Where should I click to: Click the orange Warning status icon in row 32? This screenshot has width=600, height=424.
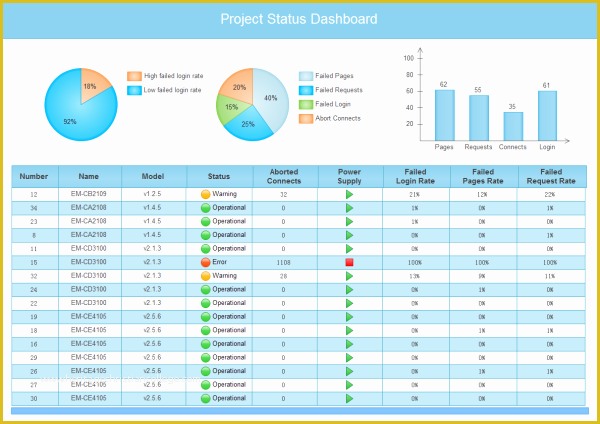tap(205, 276)
